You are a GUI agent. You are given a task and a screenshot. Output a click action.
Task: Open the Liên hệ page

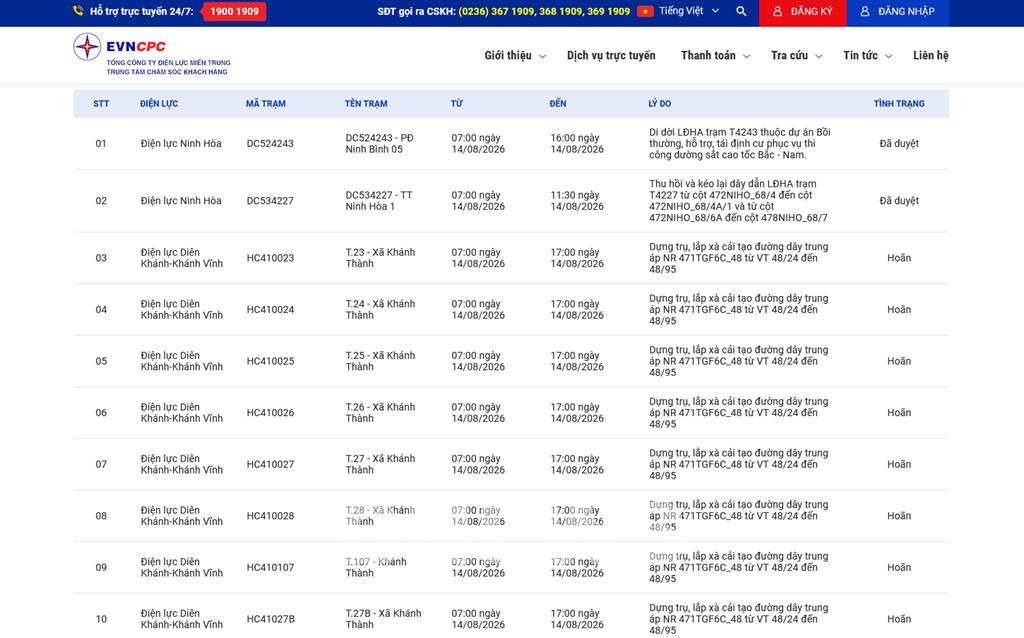tap(931, 56)
